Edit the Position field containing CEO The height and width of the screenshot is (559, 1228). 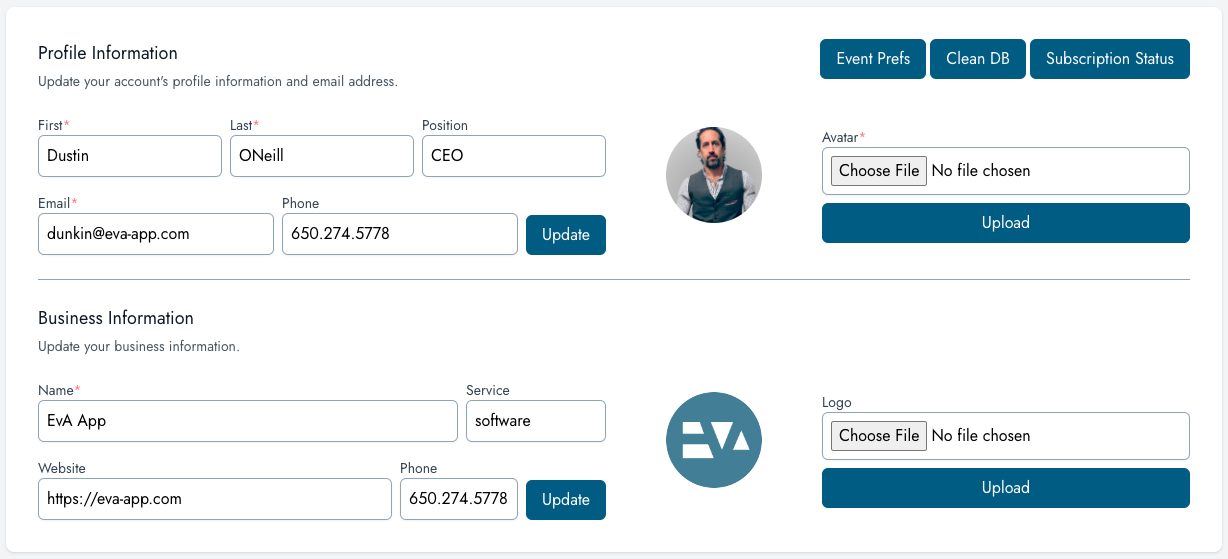(x=513, y=156)
